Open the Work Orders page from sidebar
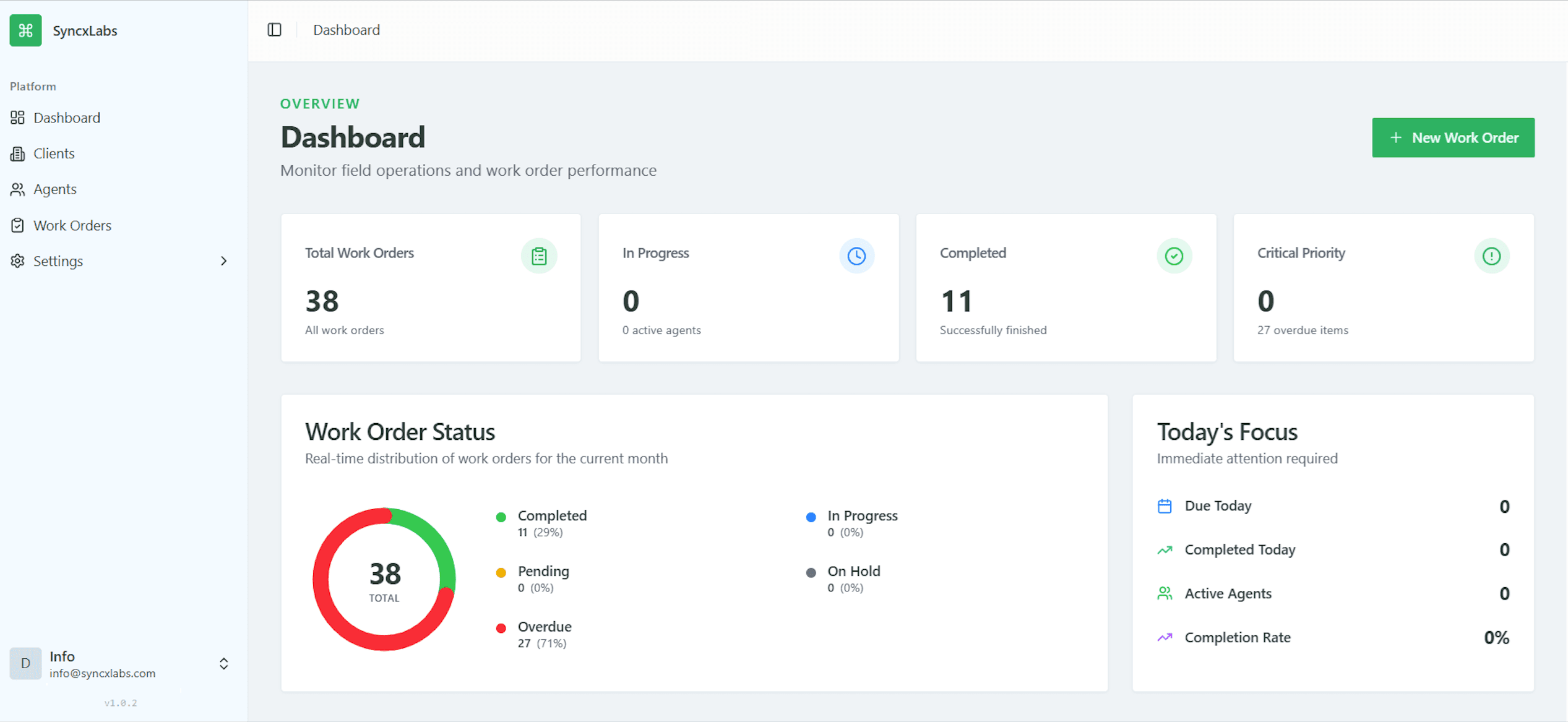The width and height of the screenshot is (1568, 722). click(72, 225)
